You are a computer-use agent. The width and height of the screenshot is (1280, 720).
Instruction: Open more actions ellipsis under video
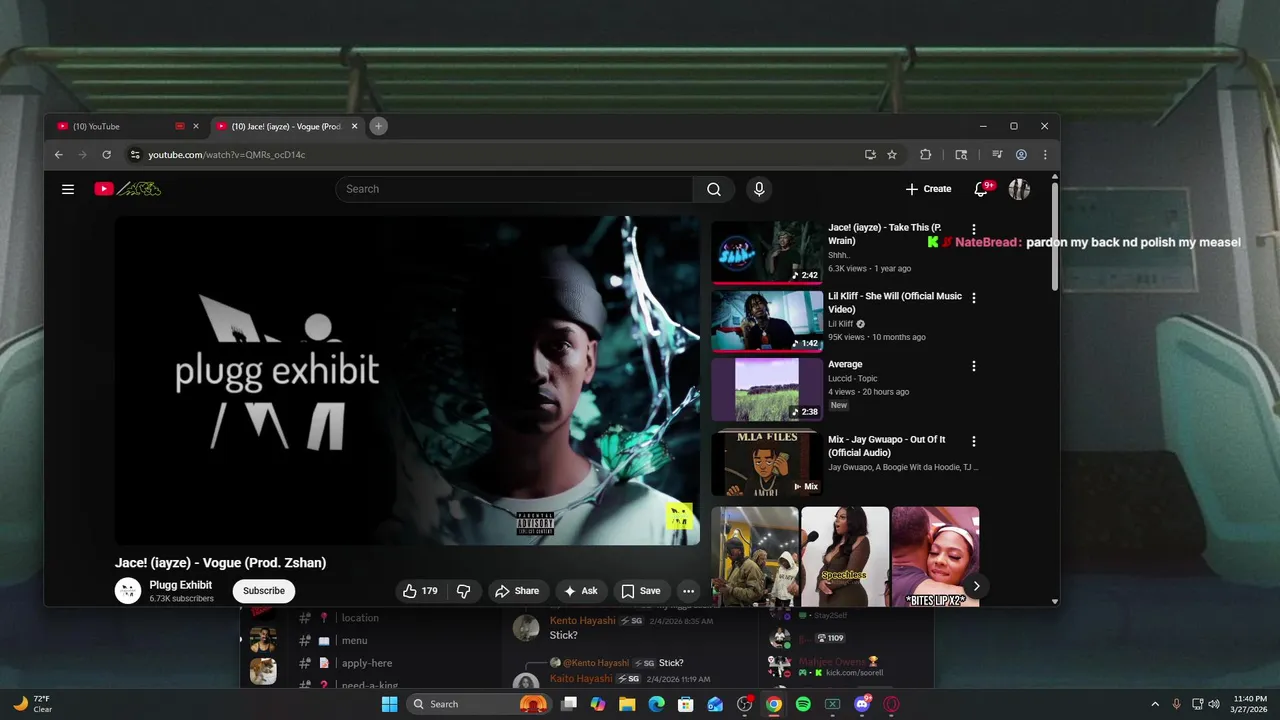688,591
